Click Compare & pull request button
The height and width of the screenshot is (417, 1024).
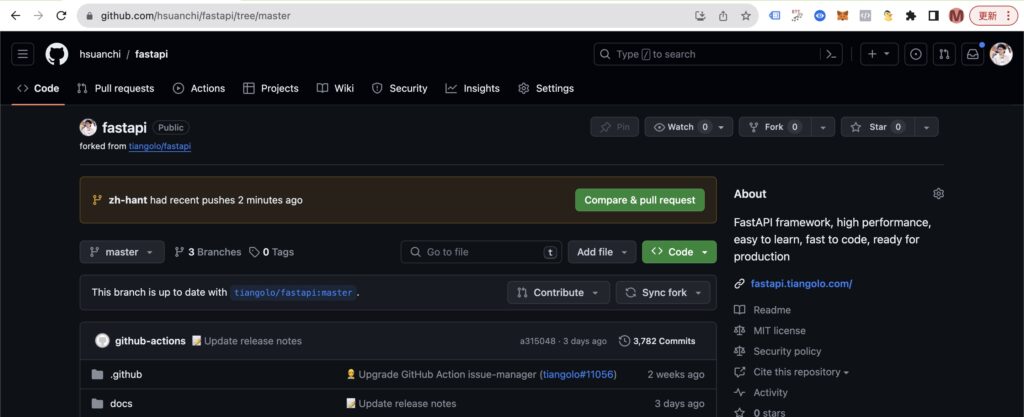pos(639,200)
